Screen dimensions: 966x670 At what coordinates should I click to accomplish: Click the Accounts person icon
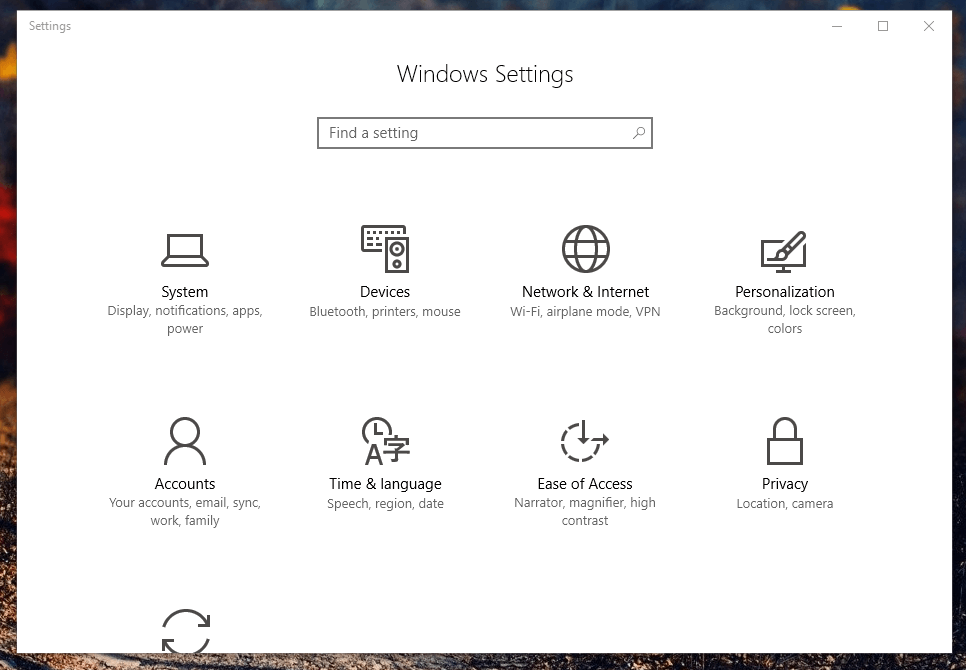(x=185, y=441)
